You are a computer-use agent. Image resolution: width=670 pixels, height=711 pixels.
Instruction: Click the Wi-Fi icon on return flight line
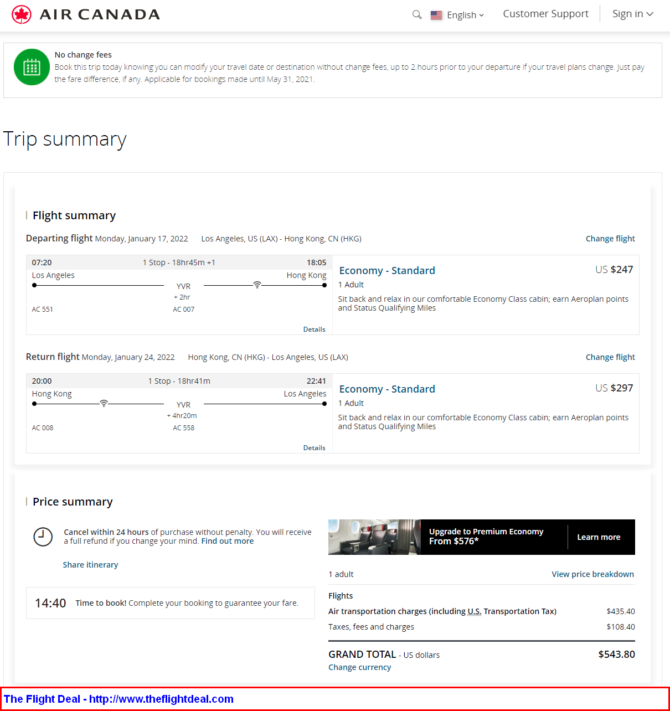click(104, 403)
